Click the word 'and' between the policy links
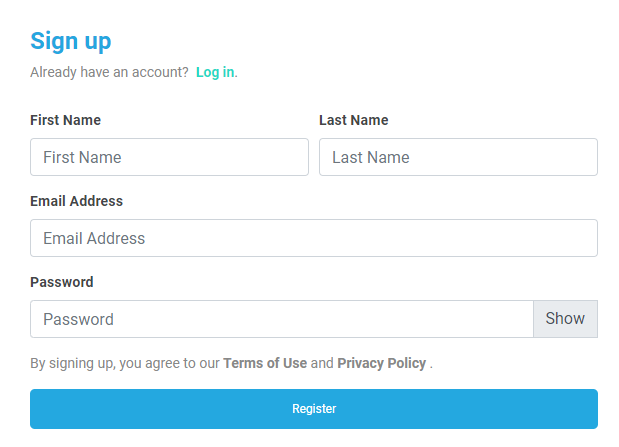The width and height of the screenshot is (619, 447). pos(322,363)
